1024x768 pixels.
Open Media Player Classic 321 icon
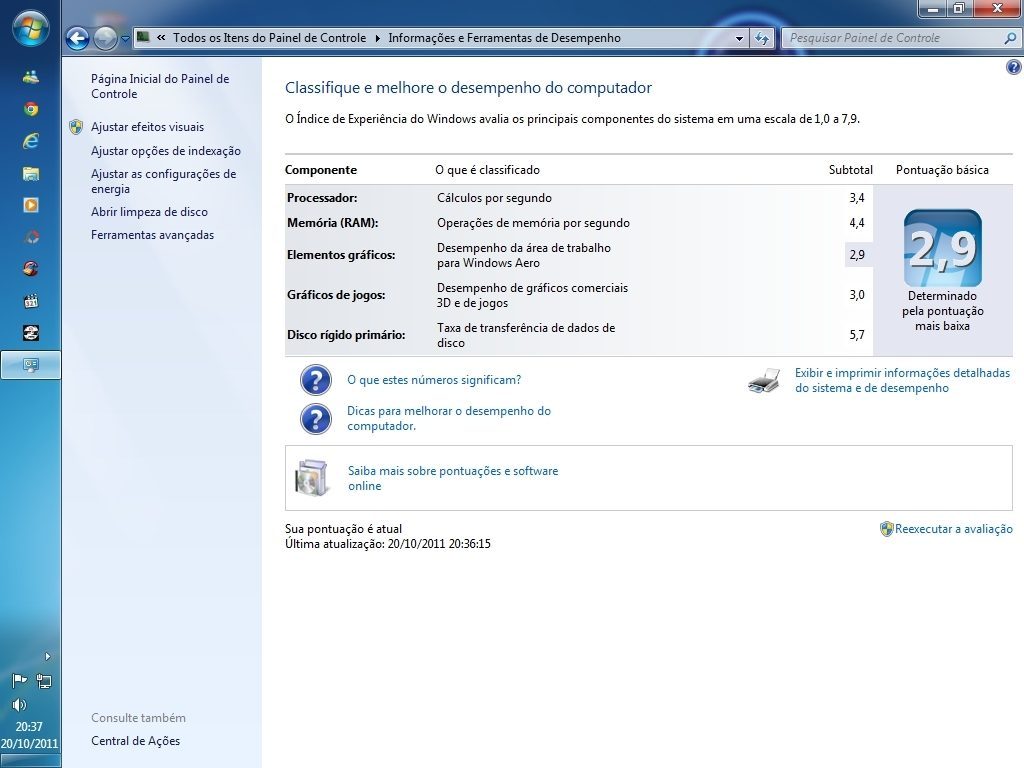(x=31, y=301)
